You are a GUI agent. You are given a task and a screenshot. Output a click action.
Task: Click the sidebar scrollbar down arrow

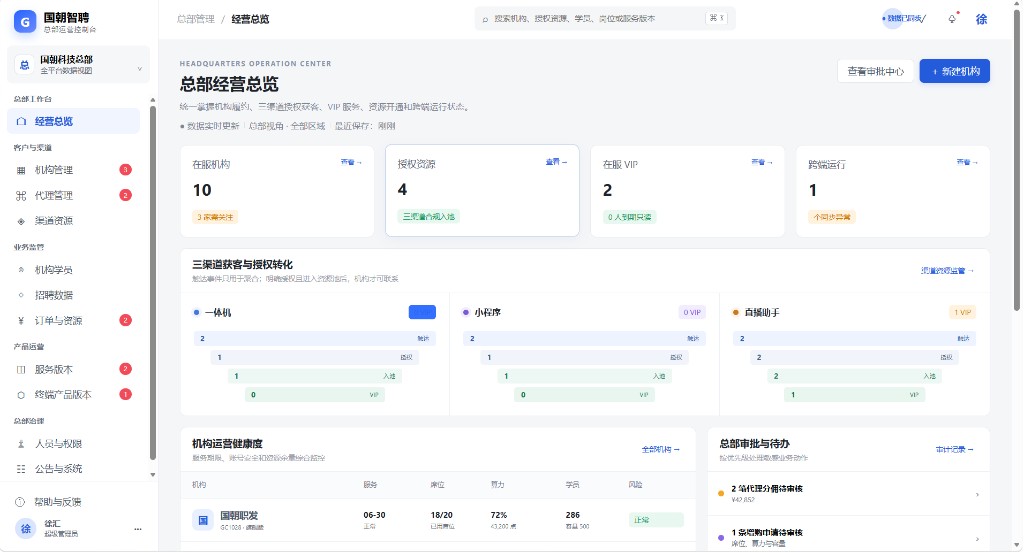click(x=153, y=475)
